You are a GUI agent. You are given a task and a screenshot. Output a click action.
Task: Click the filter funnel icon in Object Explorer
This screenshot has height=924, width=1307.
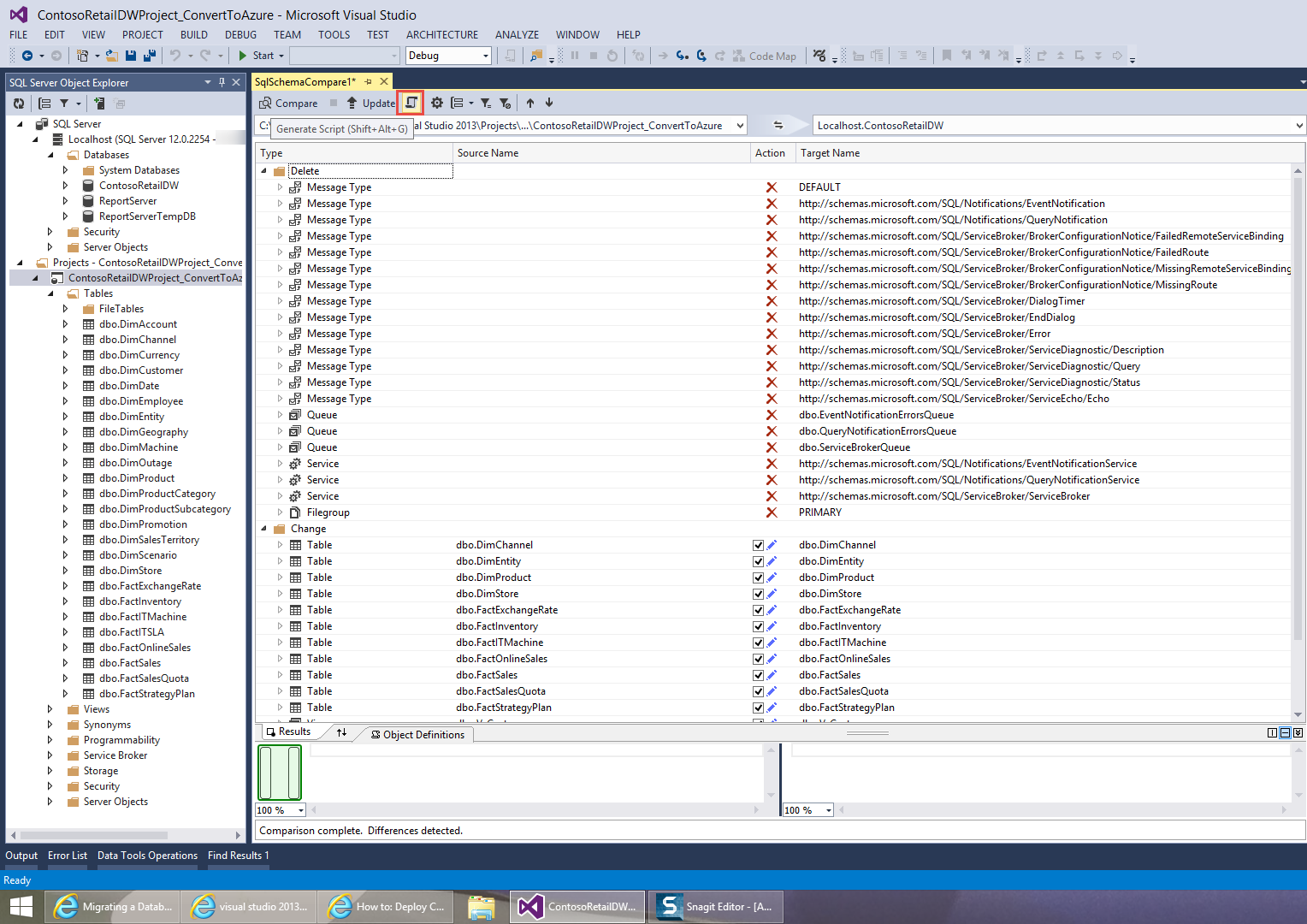pyautogui.click(x=64, y=104)
